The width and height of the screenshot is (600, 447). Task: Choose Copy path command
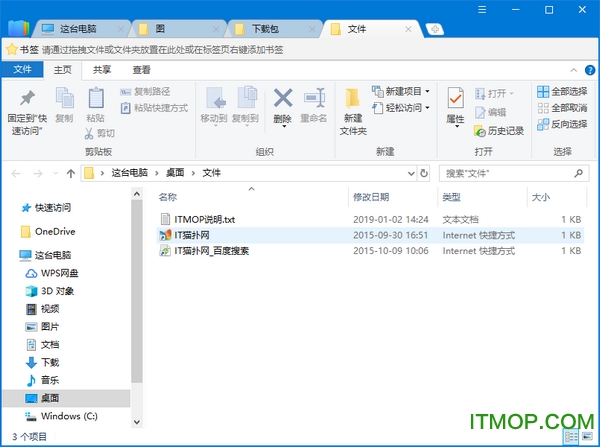145,91
